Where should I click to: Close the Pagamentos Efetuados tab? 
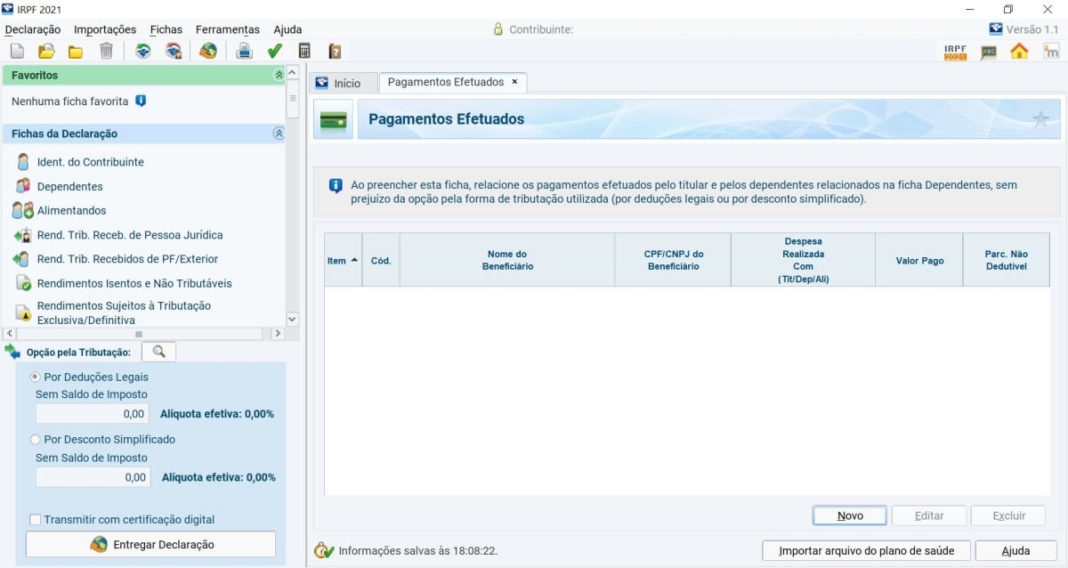click(x=515, y=82)
